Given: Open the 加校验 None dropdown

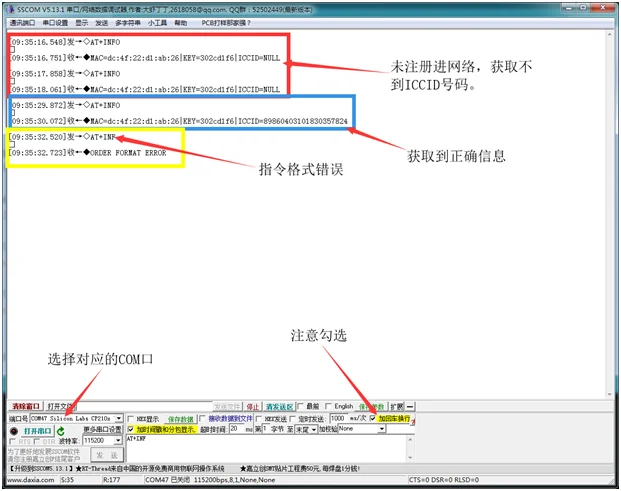Looking at the screenshot, I should [x=381, y=429].
